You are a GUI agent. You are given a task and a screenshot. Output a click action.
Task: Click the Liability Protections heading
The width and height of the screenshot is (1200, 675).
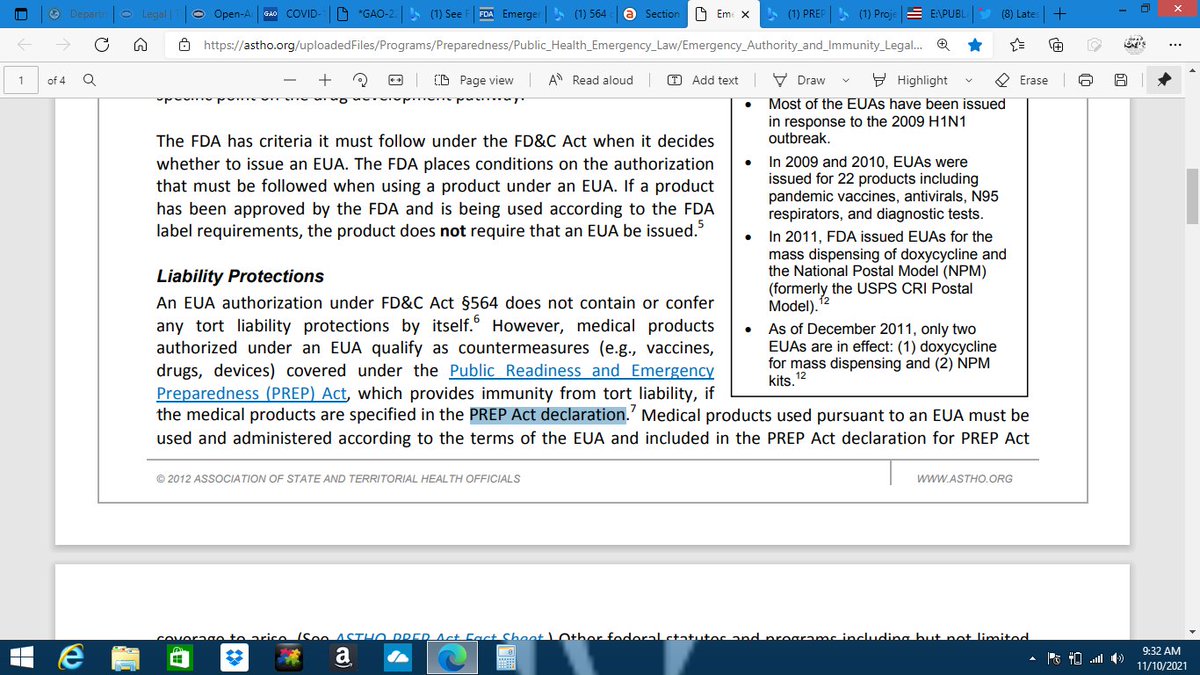tap(240, 276)
